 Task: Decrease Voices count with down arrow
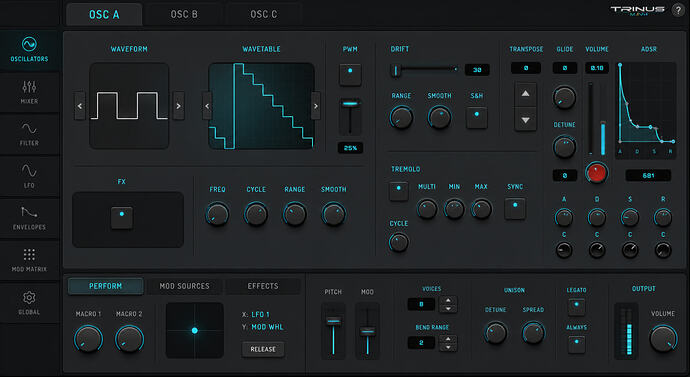click(x=448, y=308)
